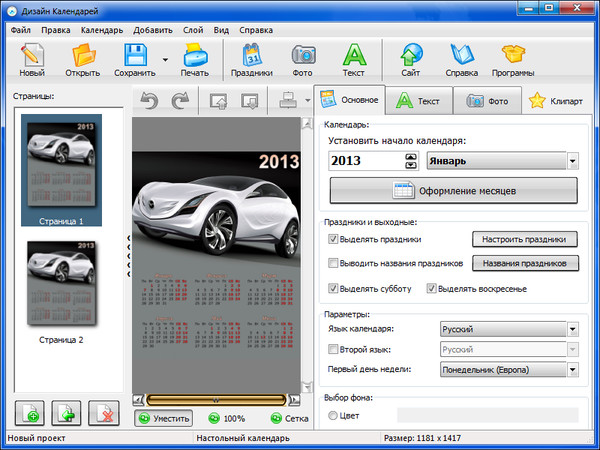Click the page icon with the green arrow

(66, 413)
